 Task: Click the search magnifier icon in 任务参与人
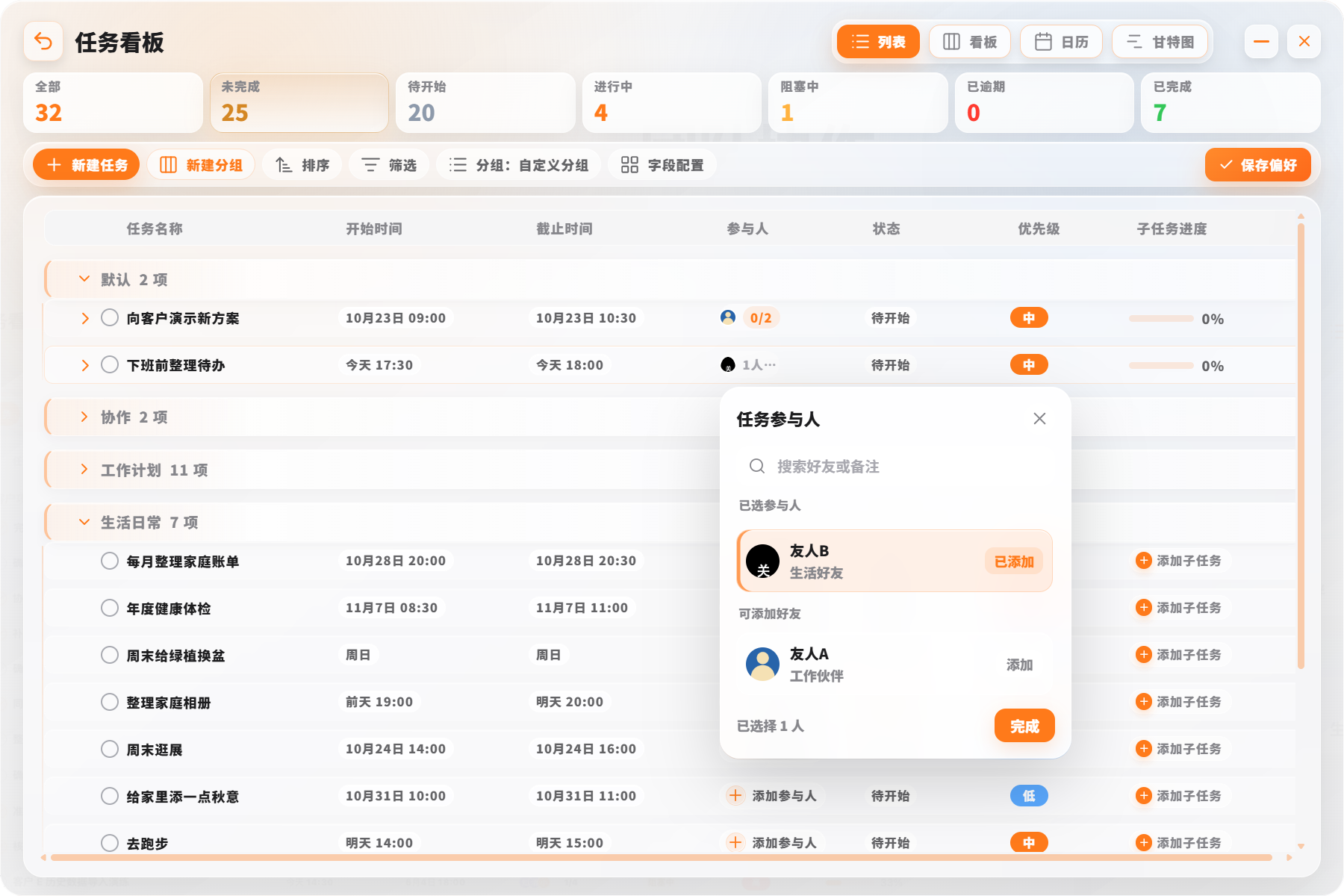click(757, 467)
